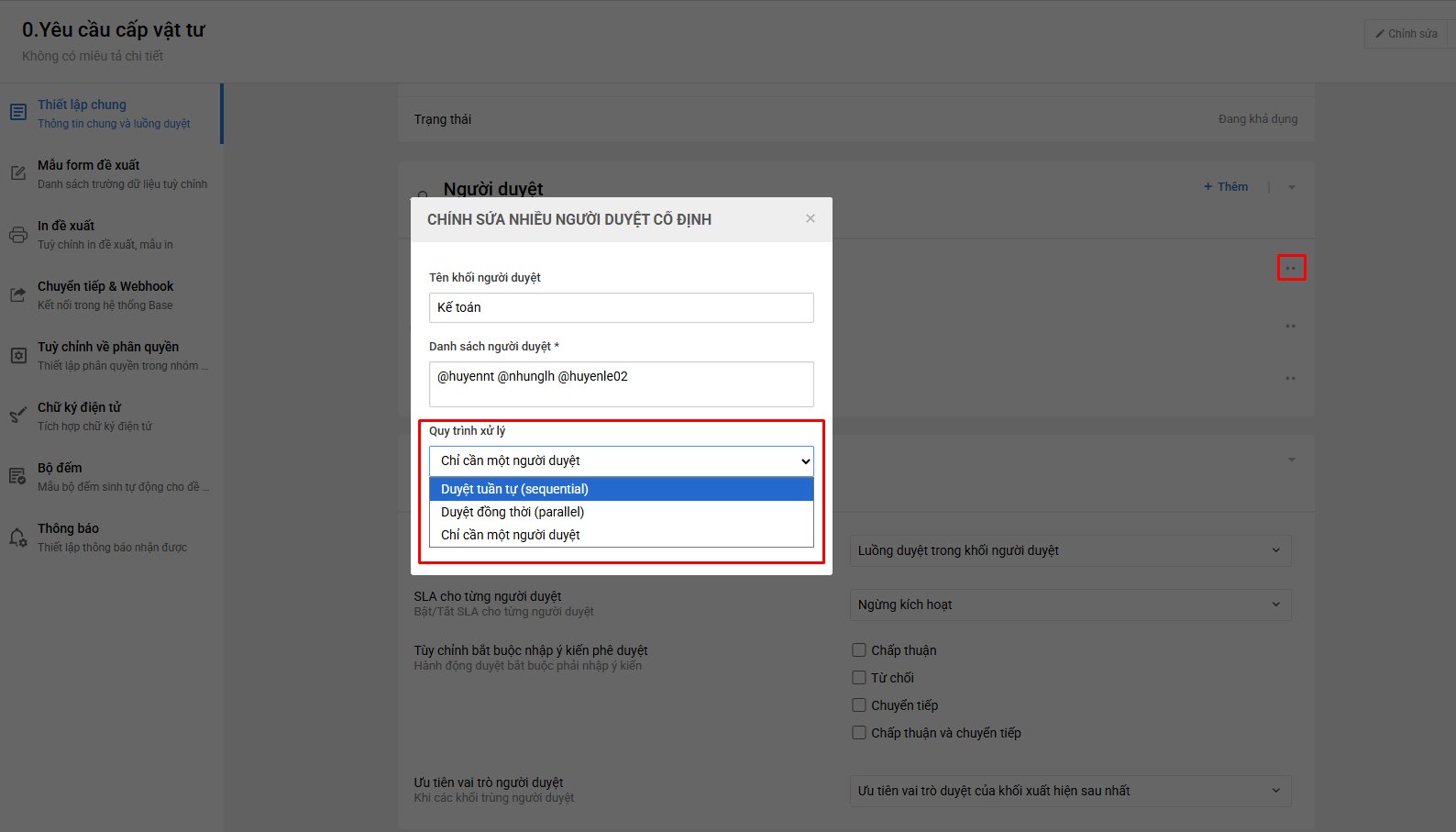Expand the collapsed section chevron below approvers
This screenshot has width=1456, height=832.
(x=1292, y=460)
